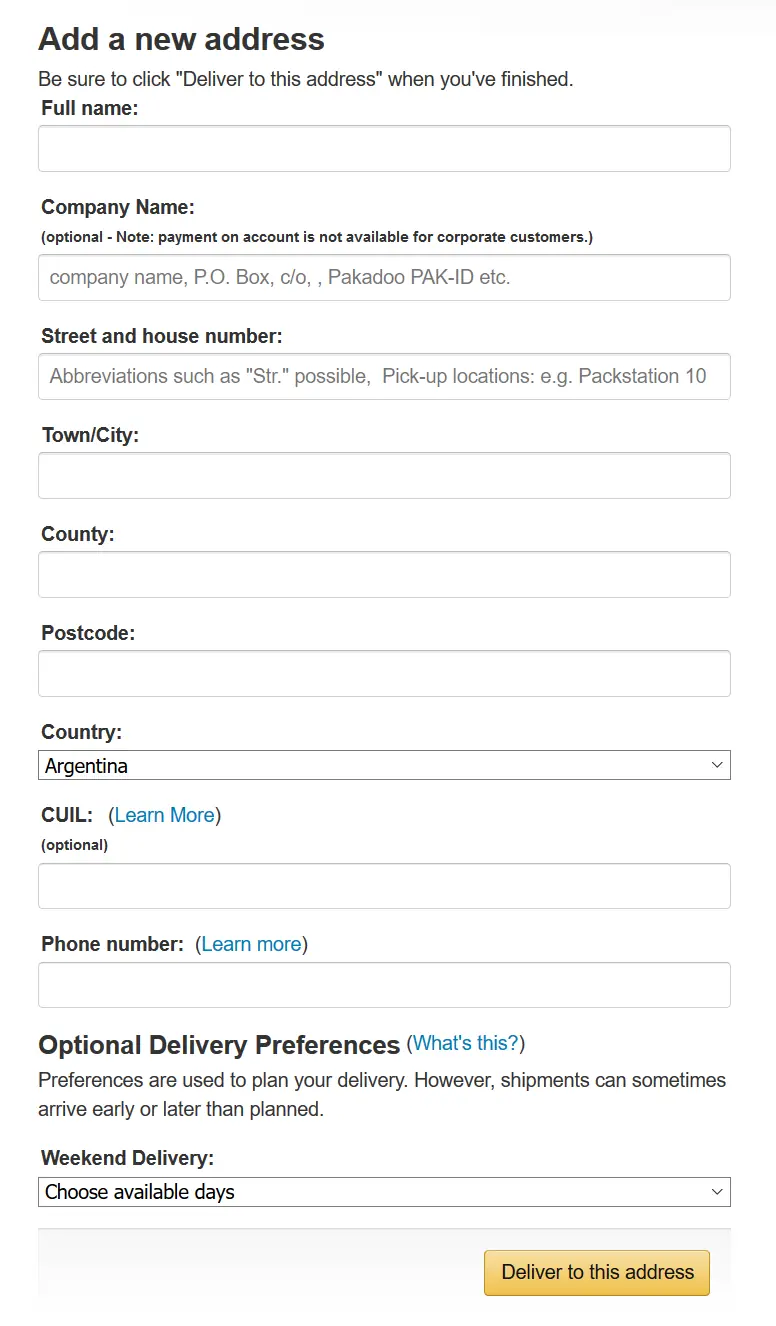Click the "Full name:" label text

[x=90, y=108]
